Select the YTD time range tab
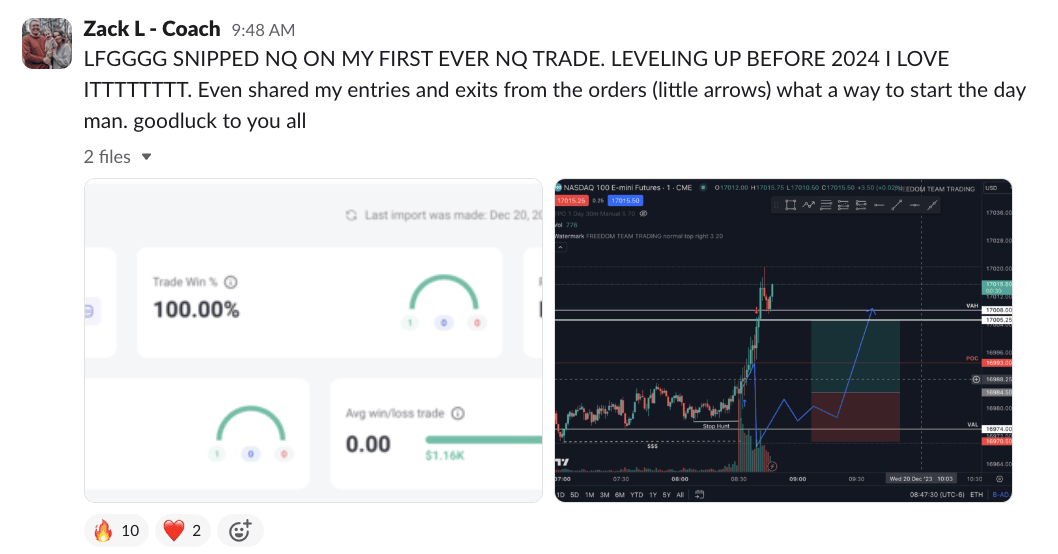The image size is (1058, 554). 636,494
